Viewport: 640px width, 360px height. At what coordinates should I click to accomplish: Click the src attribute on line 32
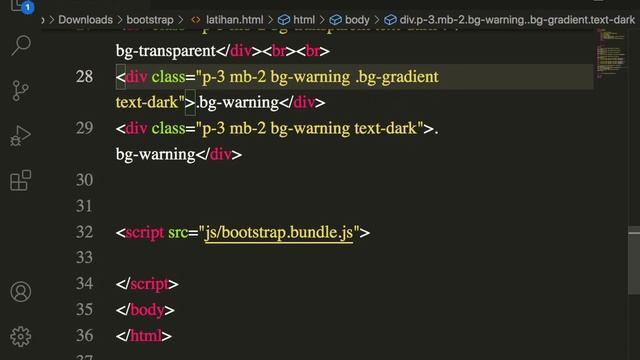[178, 232]
